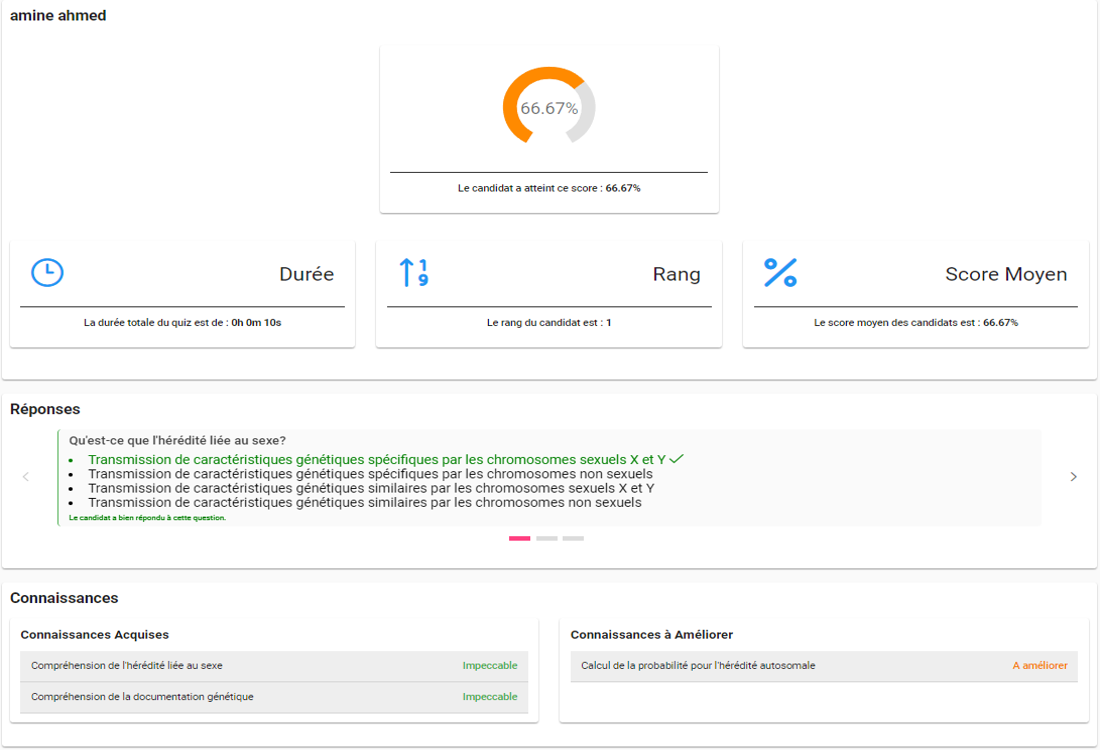Click the orange 'A améliorer' status label
Viewport: 1100px width, 750px height.
tap(1039, 666)
